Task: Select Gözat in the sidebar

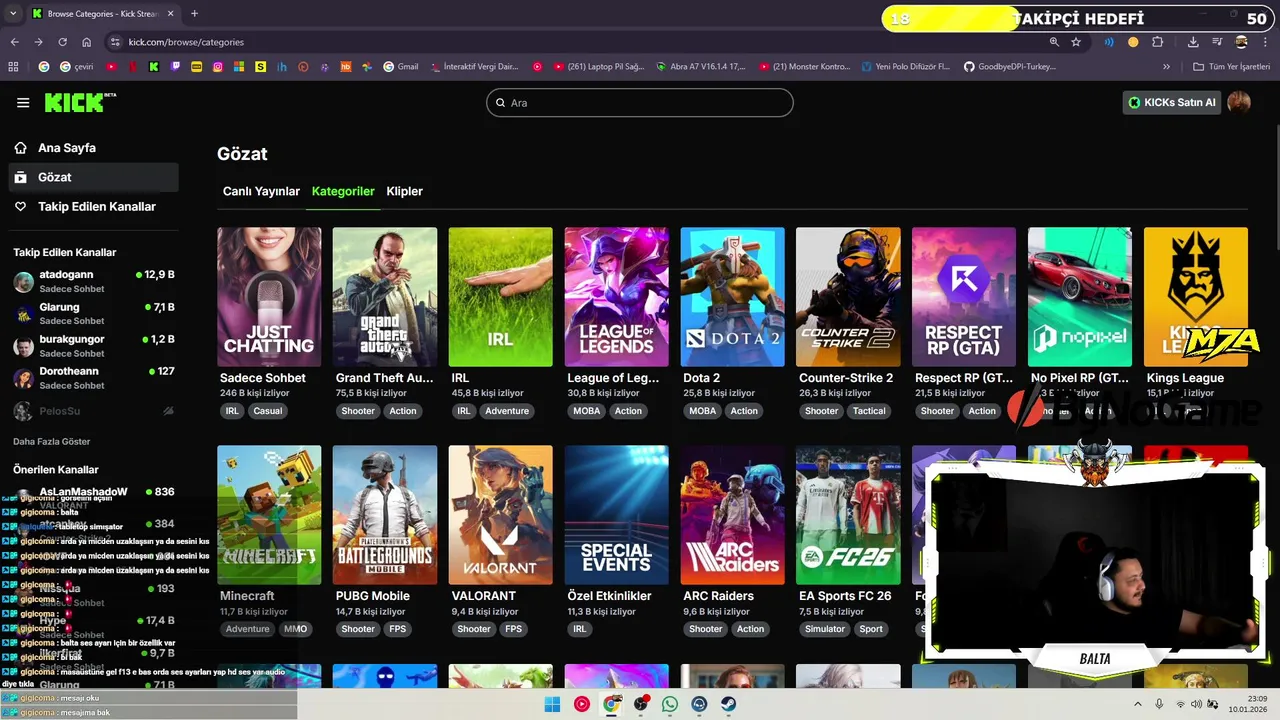Action: 95,177
